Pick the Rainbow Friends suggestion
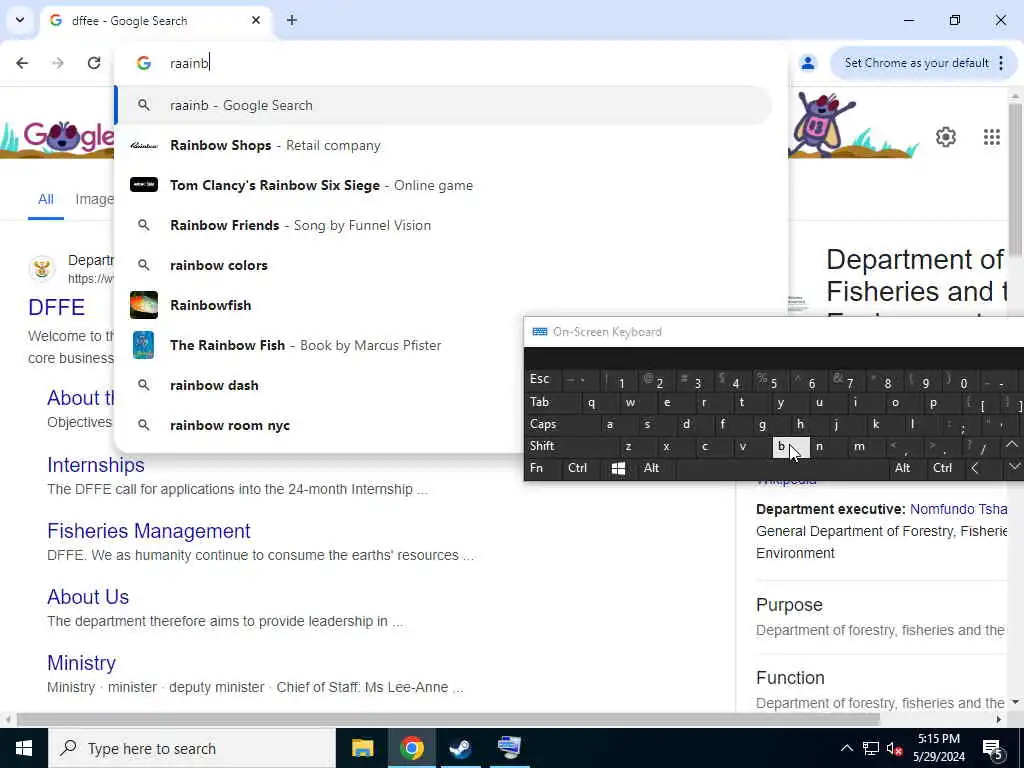The height and width of the screenshot is (768, 1024). [x=443, y=225]
